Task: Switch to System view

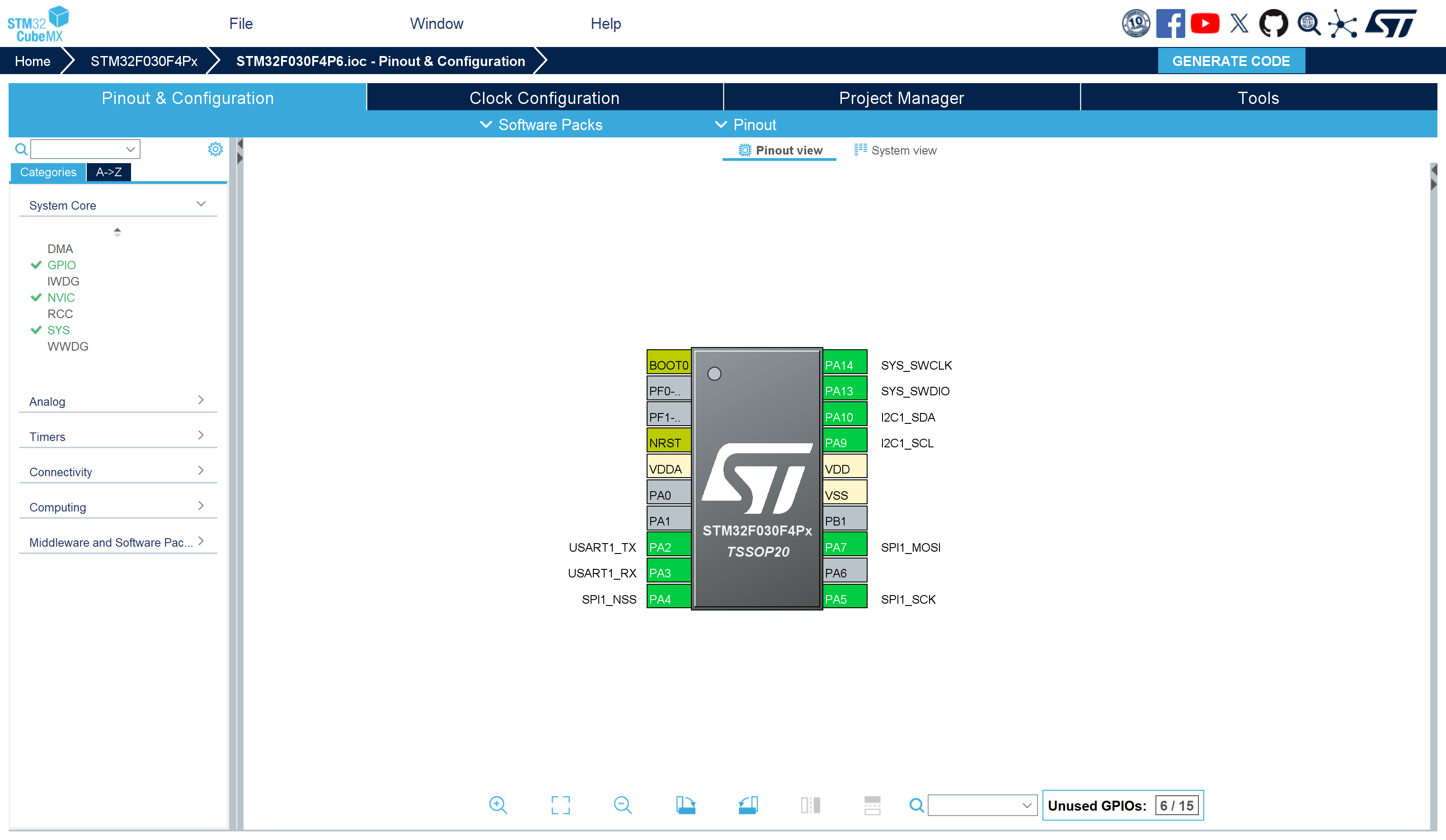Action: pyautogui.click(x=895, y=150)
